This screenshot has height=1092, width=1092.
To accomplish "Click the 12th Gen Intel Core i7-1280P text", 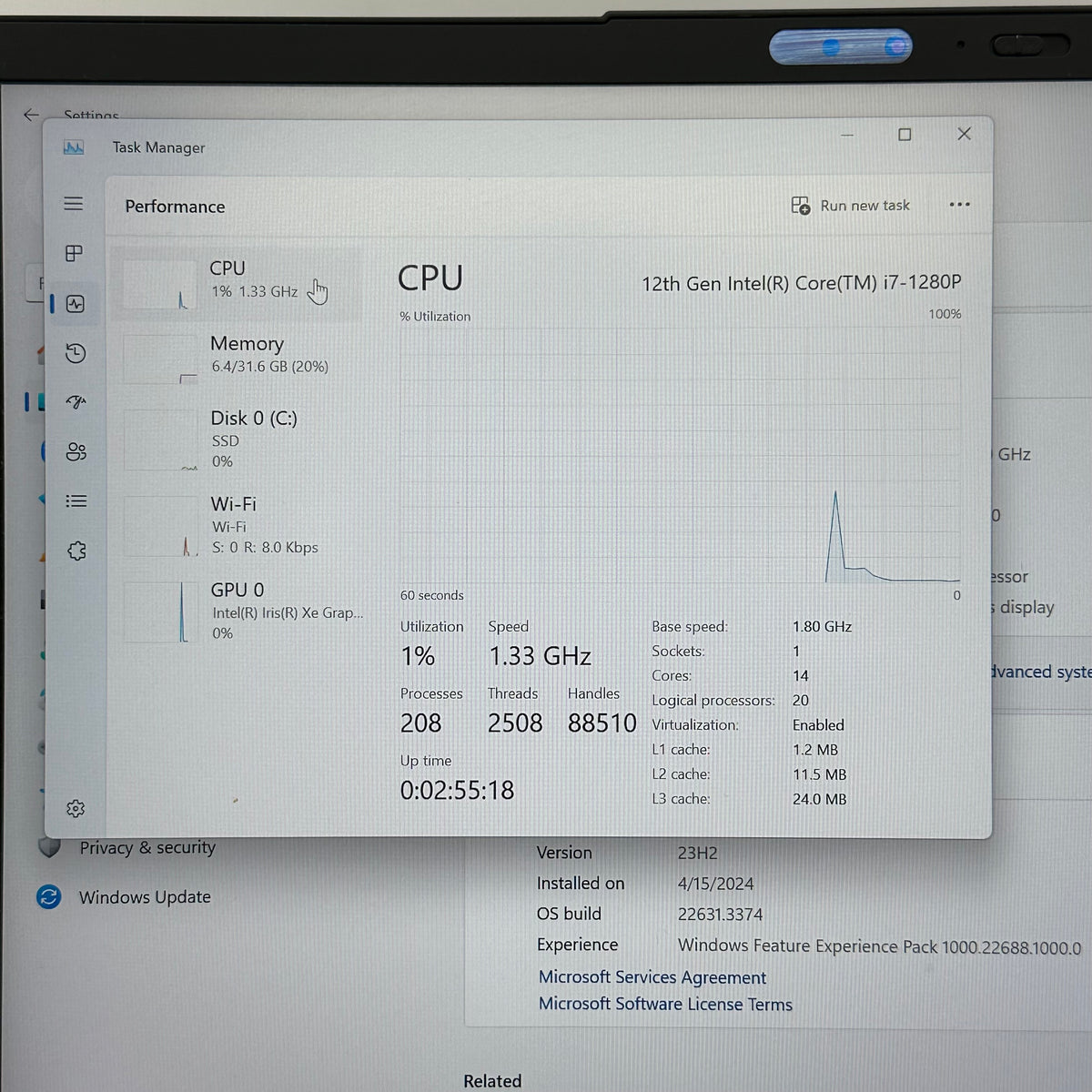I will 801,283.
